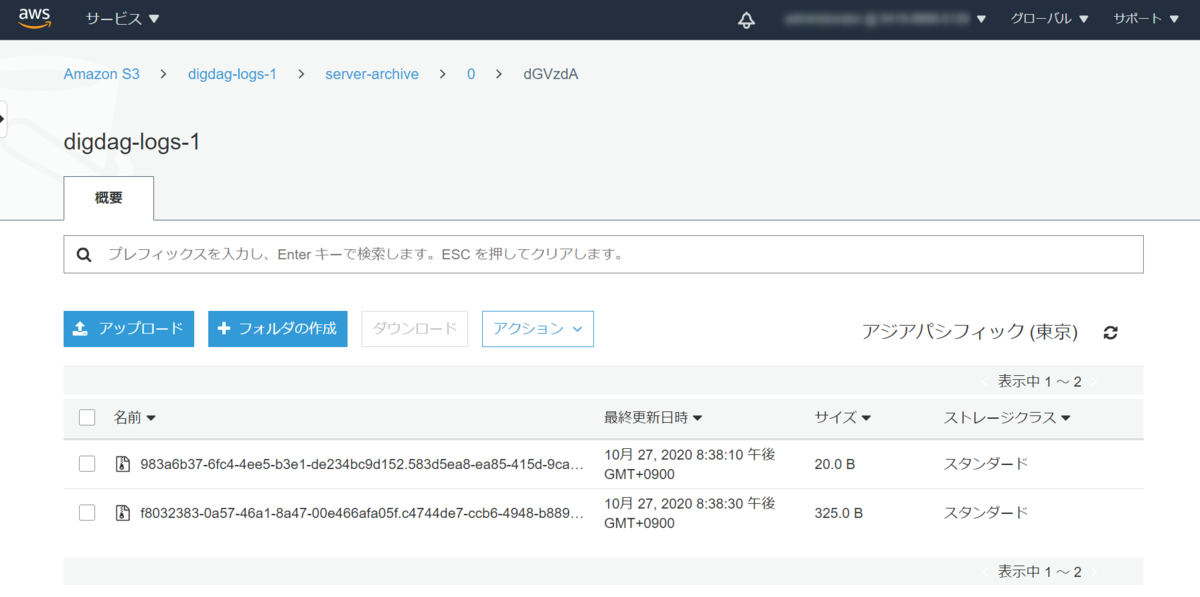
Task: Go to Amazon S3 breadcrumb
Action: (x=102, y=74)
